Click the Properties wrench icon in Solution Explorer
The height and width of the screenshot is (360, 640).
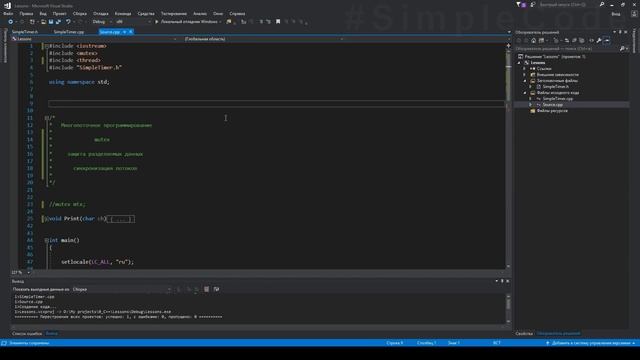[x=599, y=40]
